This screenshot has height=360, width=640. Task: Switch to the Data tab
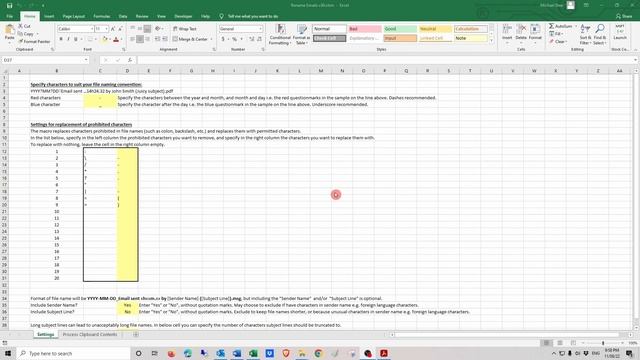click(x=123, y=16)
